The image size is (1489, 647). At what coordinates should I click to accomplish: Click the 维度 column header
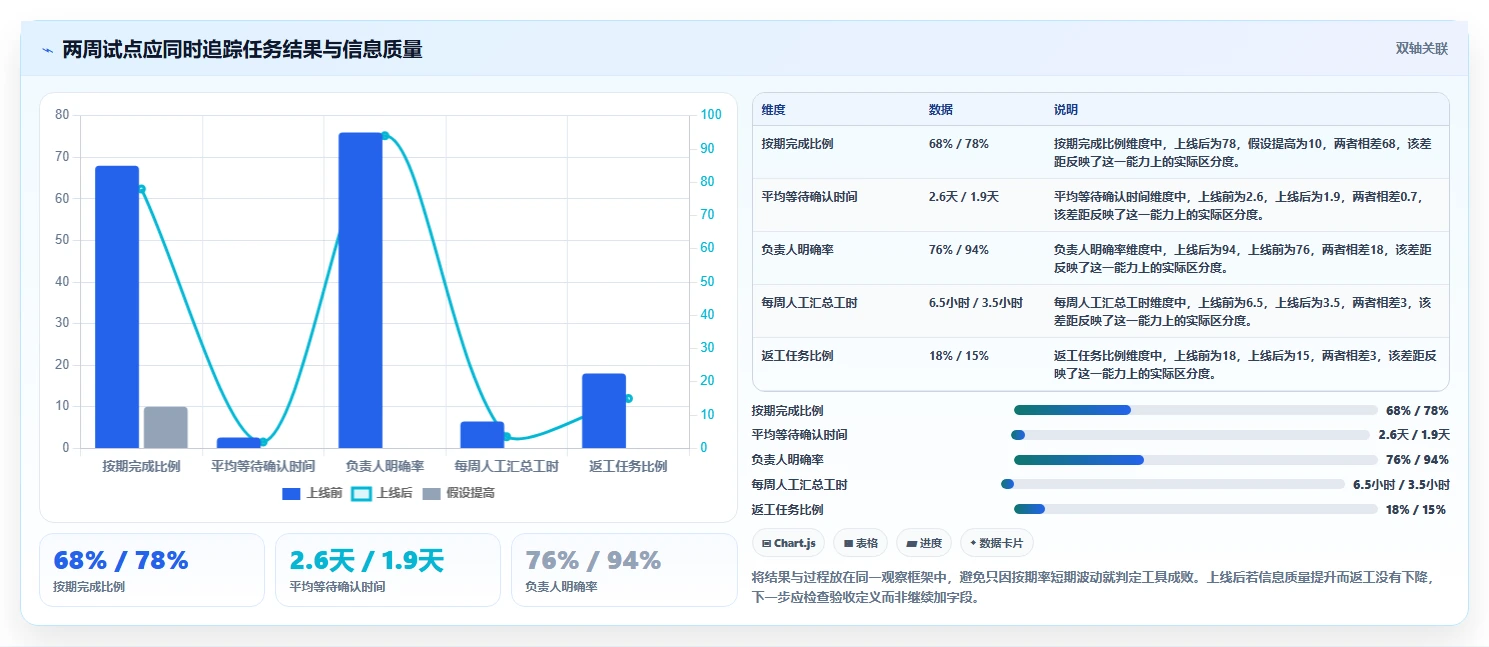coord(773,110)
